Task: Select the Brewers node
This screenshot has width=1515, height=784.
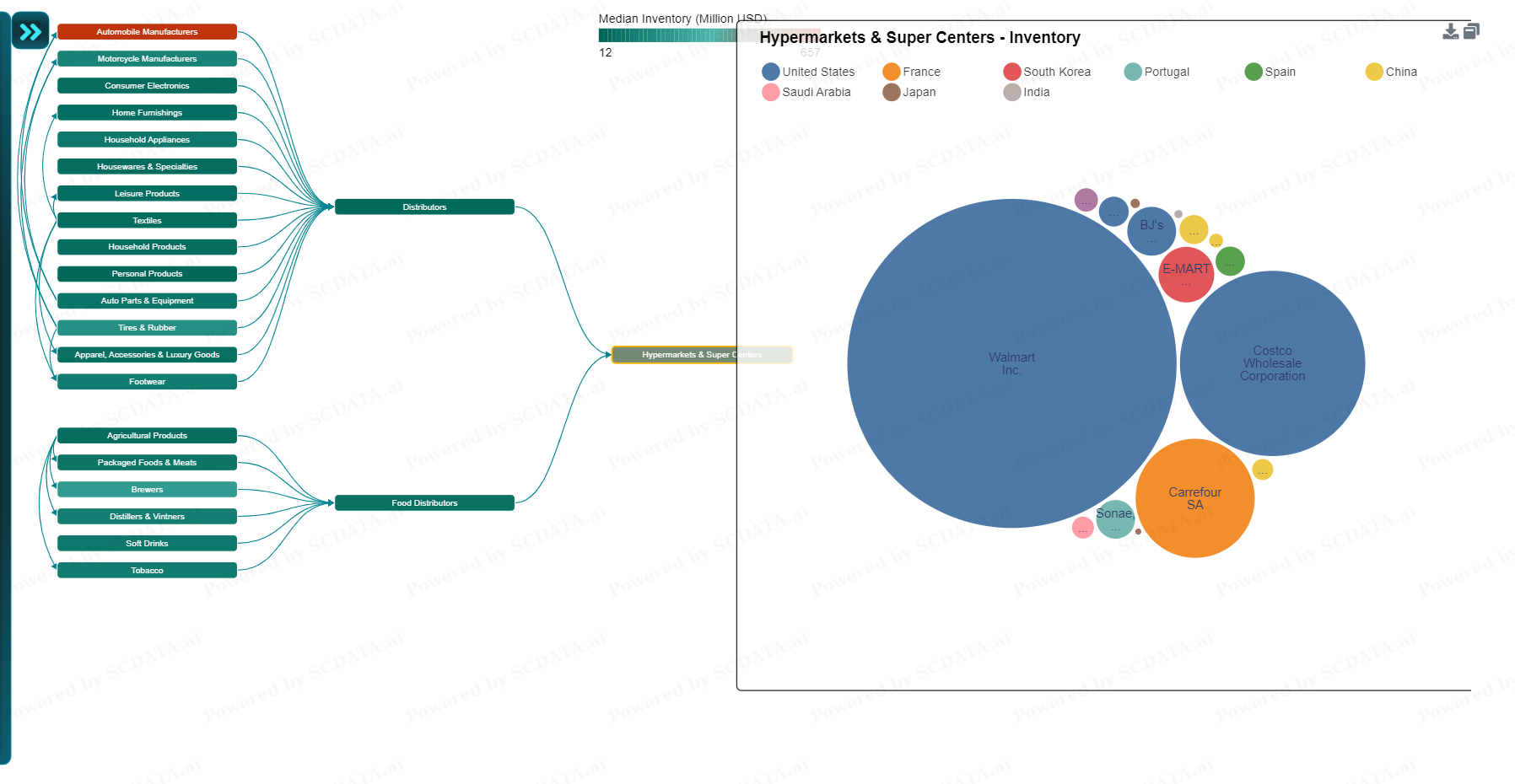Action: click(147, 490)
